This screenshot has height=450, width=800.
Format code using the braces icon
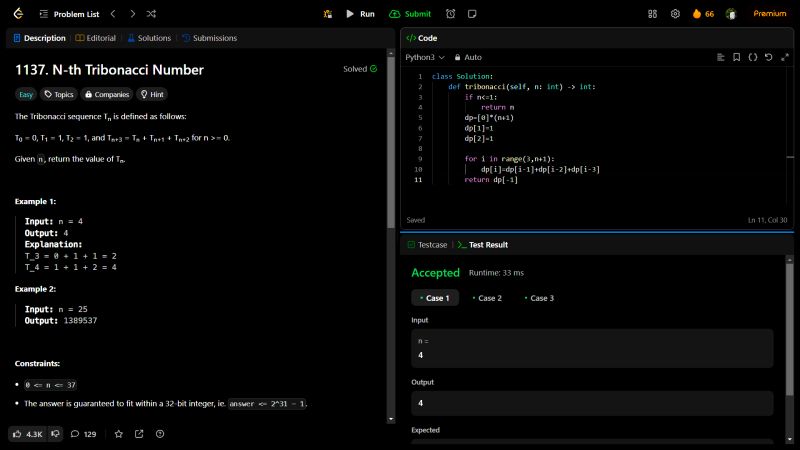[x=753, y=57]
